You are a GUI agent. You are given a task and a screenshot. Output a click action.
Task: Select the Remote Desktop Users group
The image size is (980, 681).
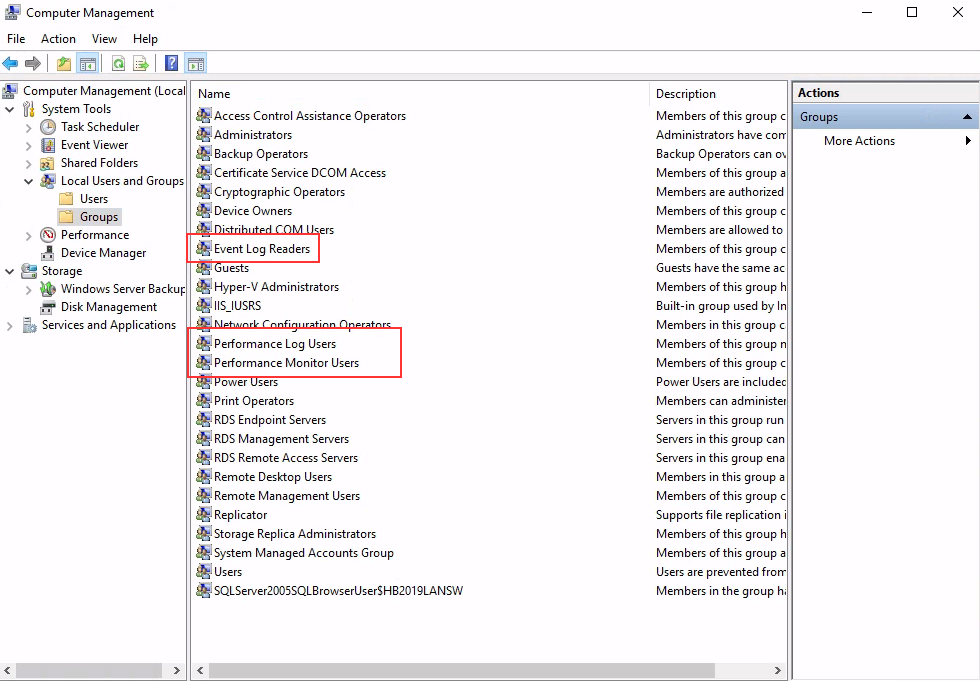point(272,477)
